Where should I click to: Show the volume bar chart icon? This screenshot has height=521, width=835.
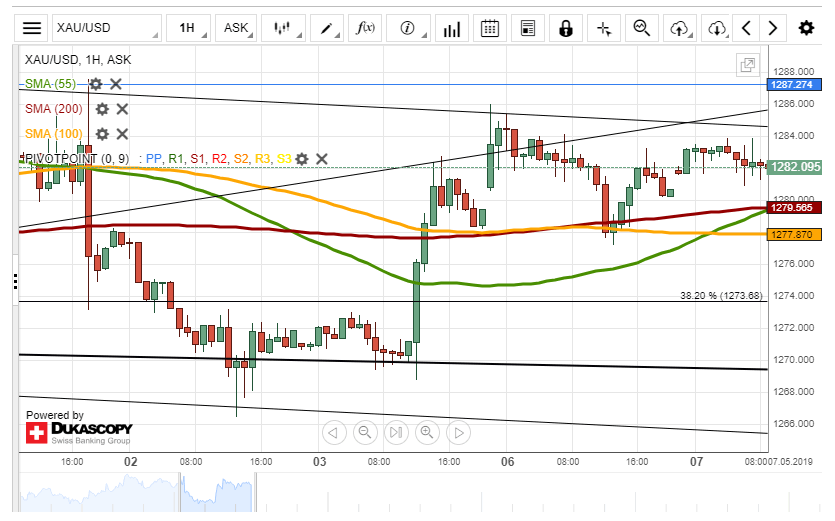pyautogui.click(x=452, y=28)
